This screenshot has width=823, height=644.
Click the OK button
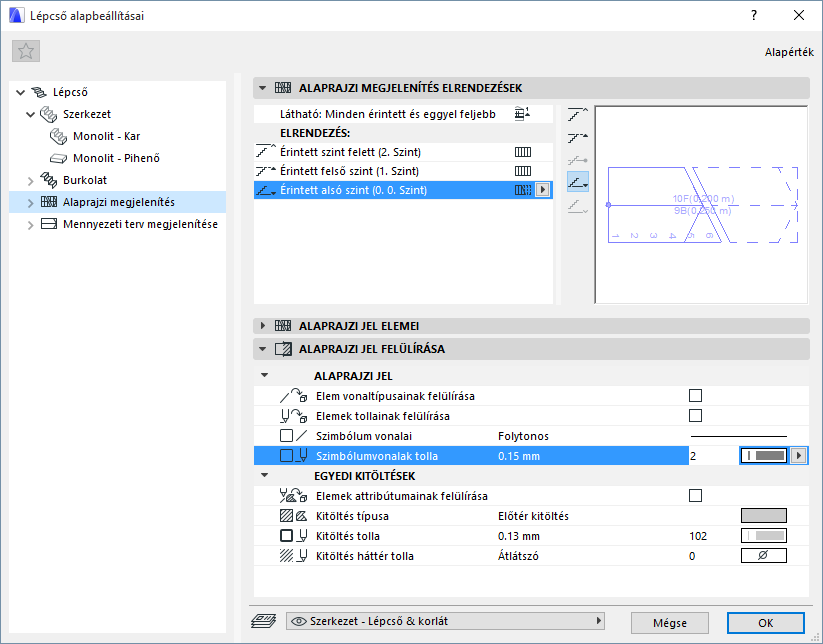(765, 623)
